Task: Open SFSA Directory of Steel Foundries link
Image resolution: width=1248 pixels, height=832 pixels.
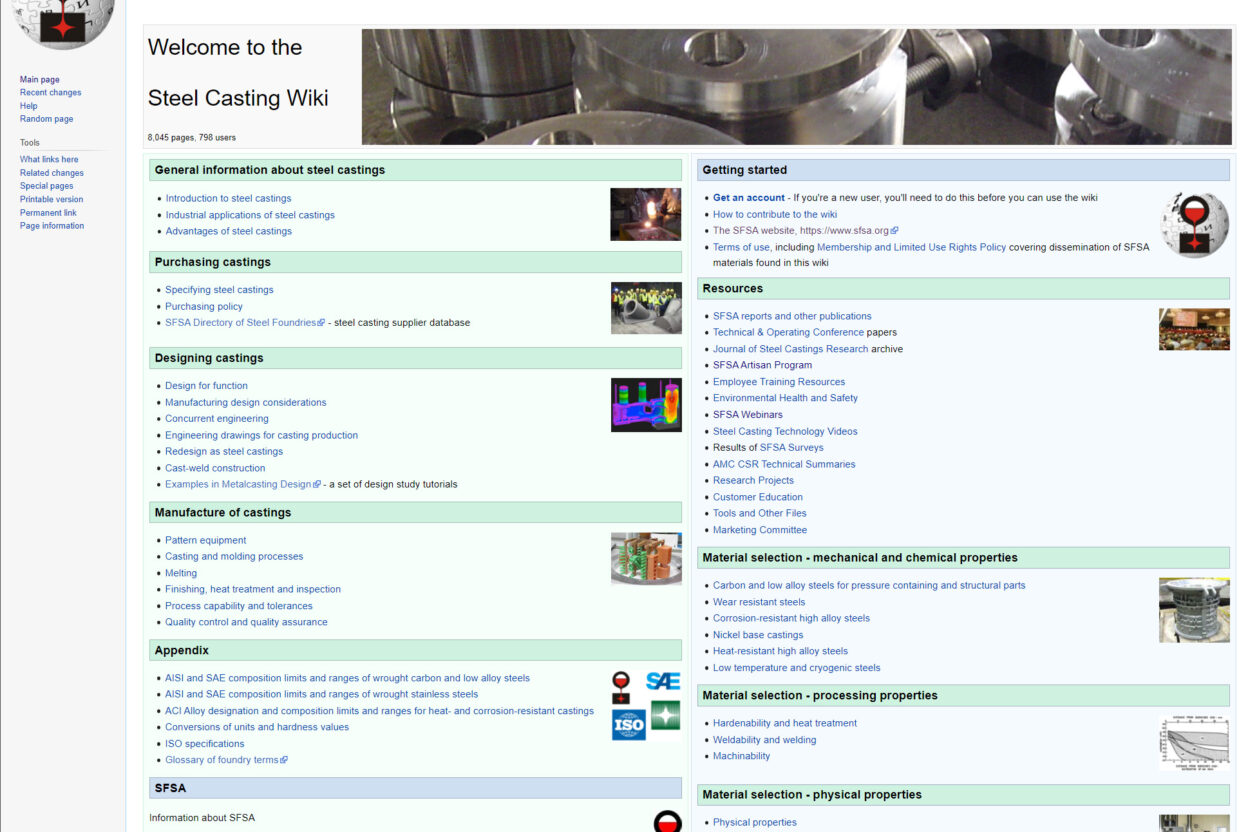Action: [x=240, y=323]
